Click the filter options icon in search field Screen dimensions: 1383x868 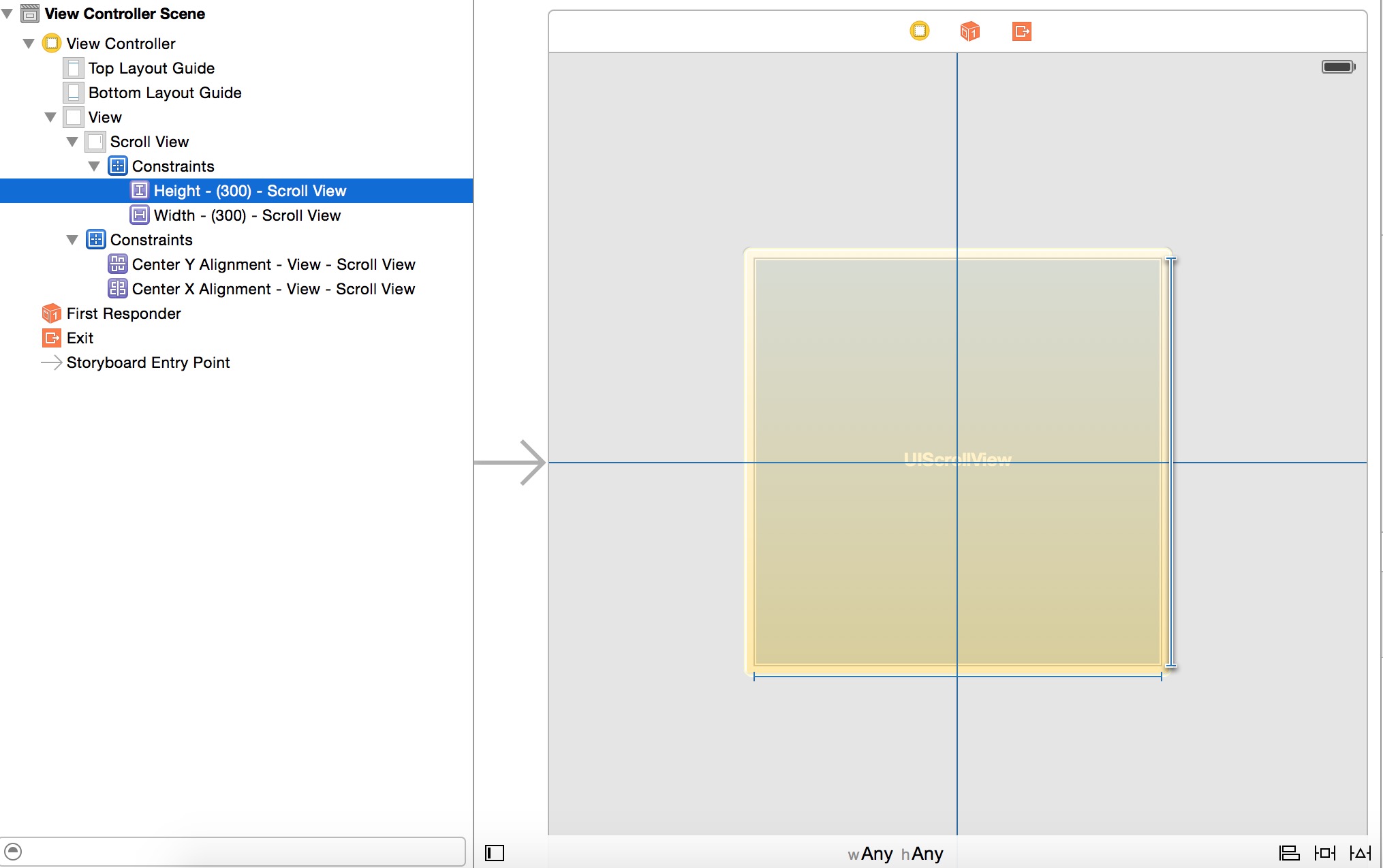13,852
